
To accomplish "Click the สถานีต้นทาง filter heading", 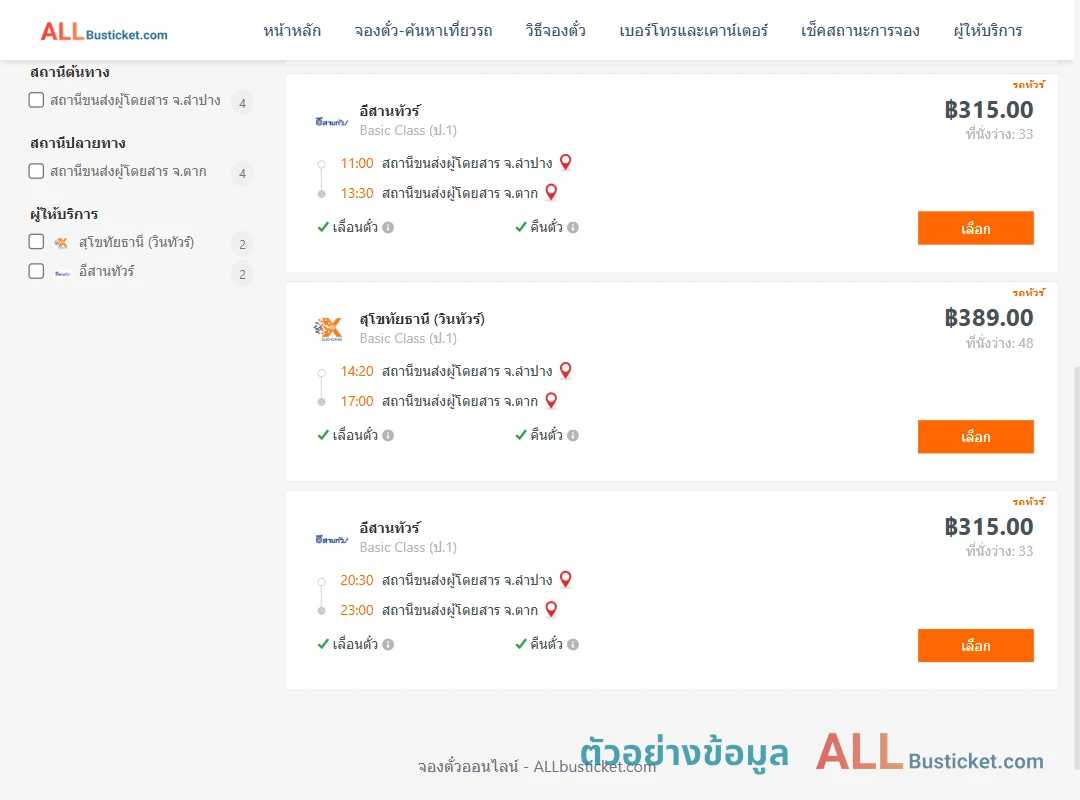I will pos(70,72).
